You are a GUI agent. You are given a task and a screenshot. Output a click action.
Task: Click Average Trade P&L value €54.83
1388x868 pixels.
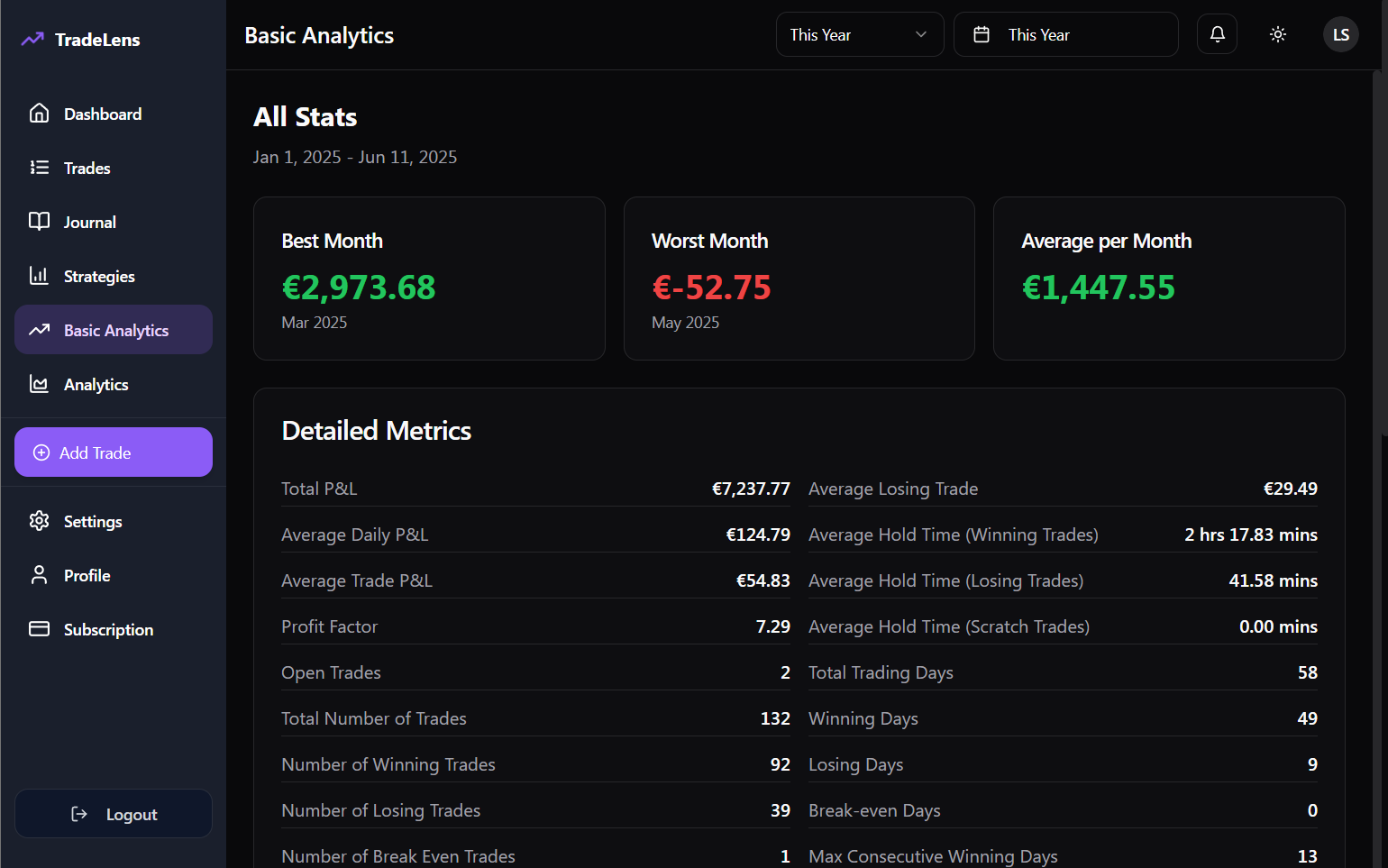pyautogui.click(x=763, y=580)
